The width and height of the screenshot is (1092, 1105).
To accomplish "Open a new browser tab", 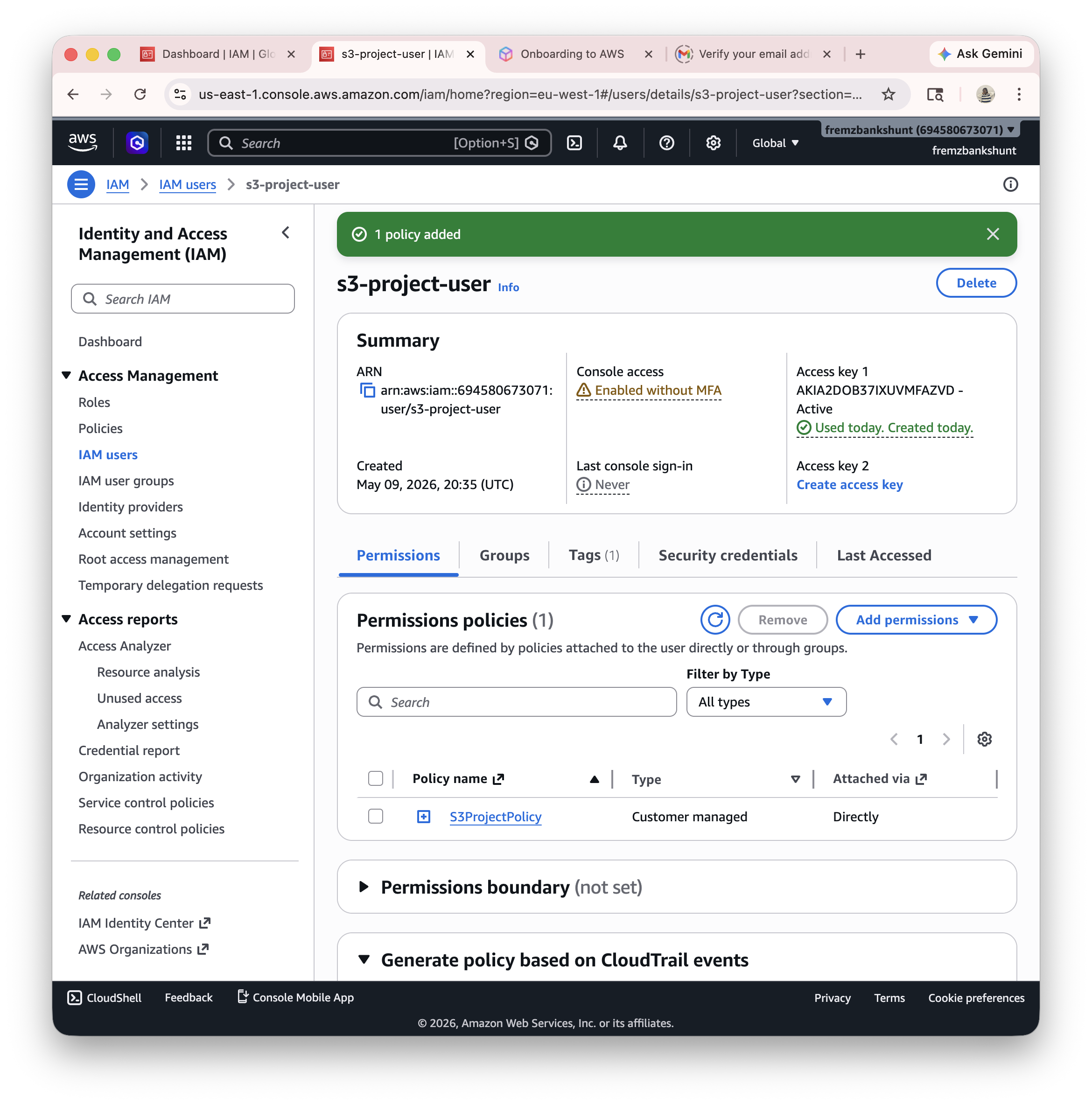I will (x=860, y=54).
